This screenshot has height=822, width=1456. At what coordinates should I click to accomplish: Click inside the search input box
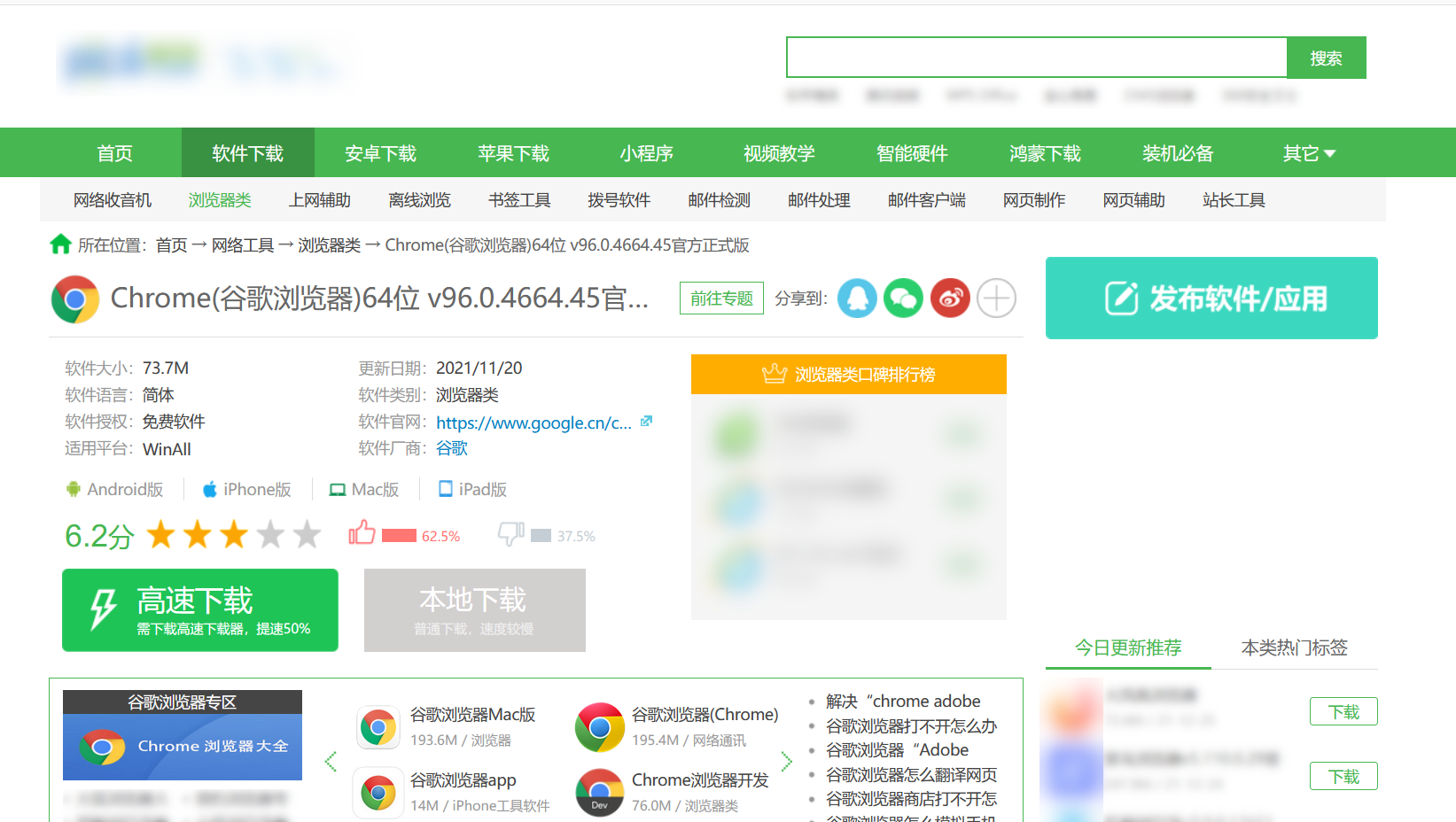click(x=1035, y=57)
